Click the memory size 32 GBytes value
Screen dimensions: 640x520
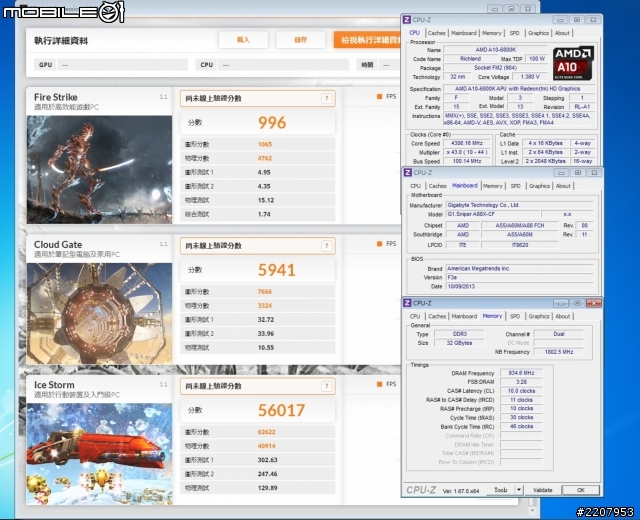click(x=459, y=343)
